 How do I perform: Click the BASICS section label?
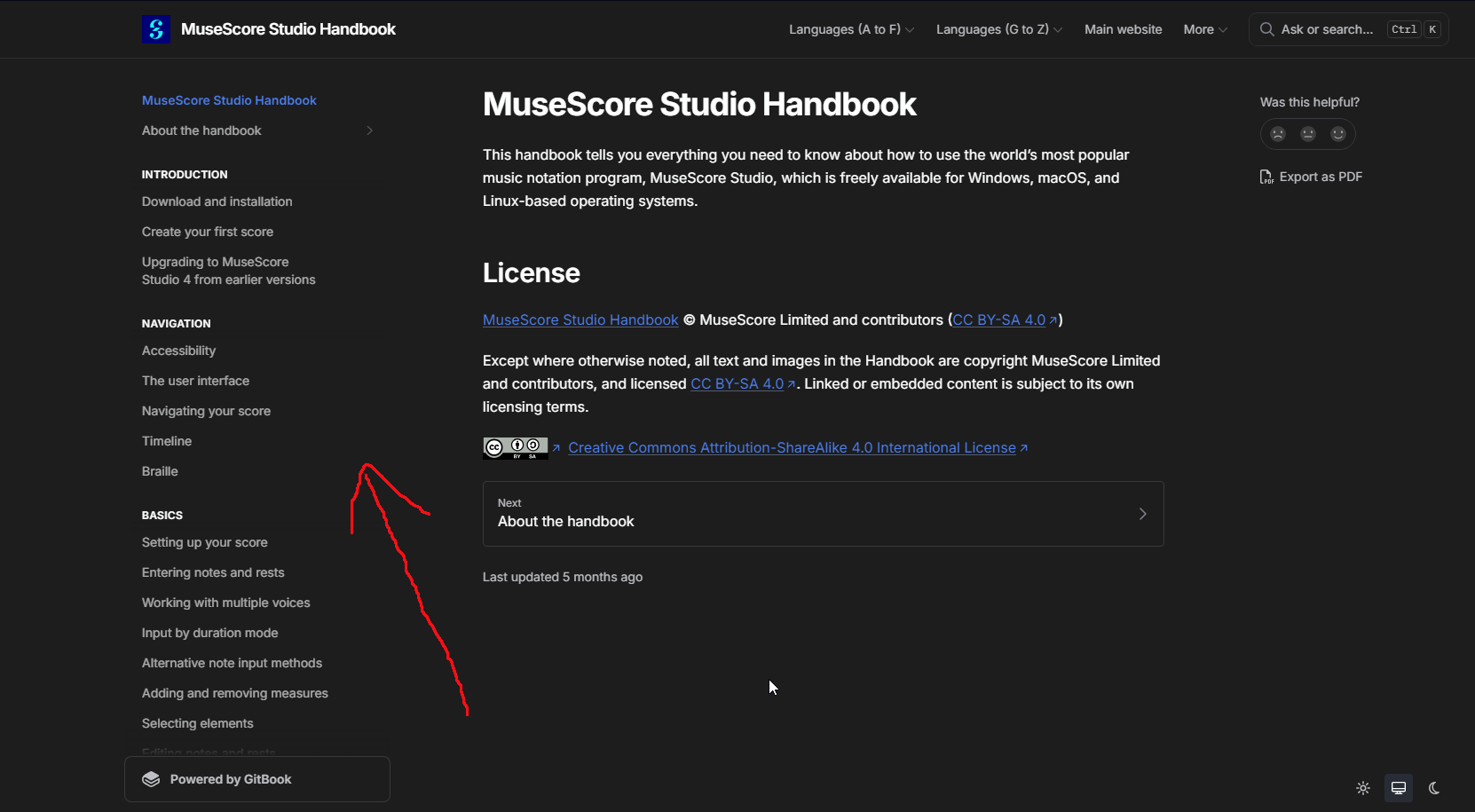pyautogui.click(x=162, y=516)
